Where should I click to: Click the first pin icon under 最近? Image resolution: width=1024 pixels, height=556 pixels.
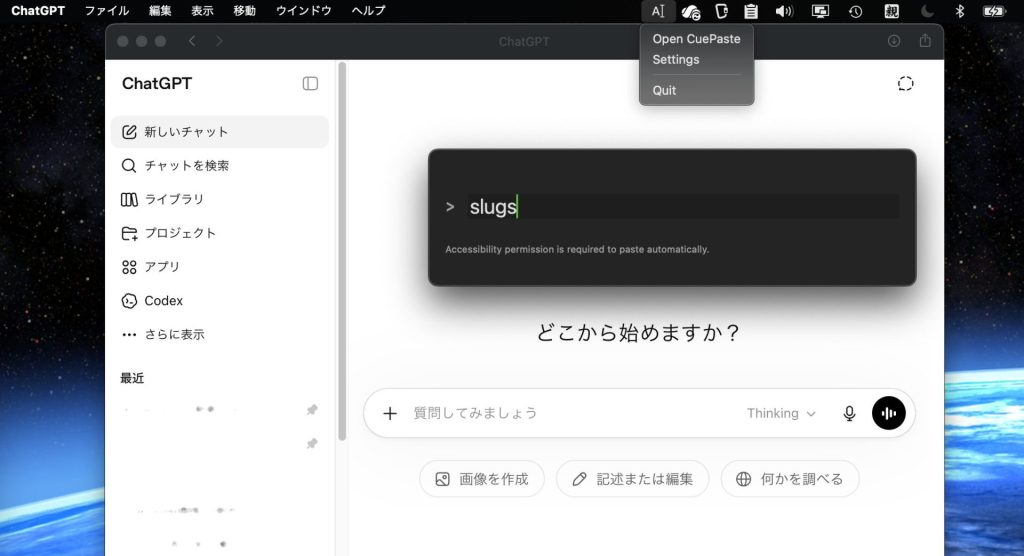[x=312, y=410]
